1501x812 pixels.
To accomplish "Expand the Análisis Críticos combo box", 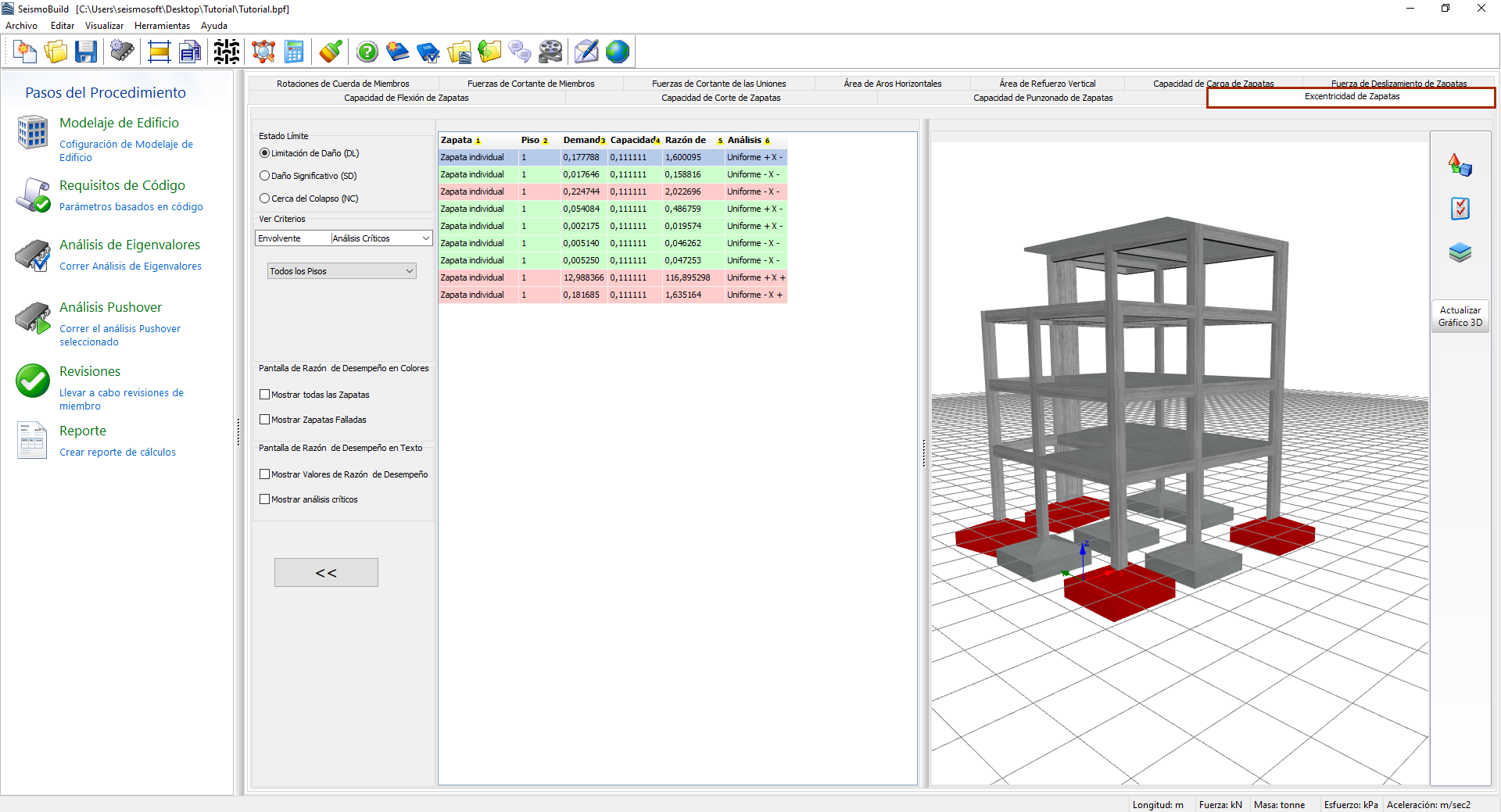I will point(425,238).
